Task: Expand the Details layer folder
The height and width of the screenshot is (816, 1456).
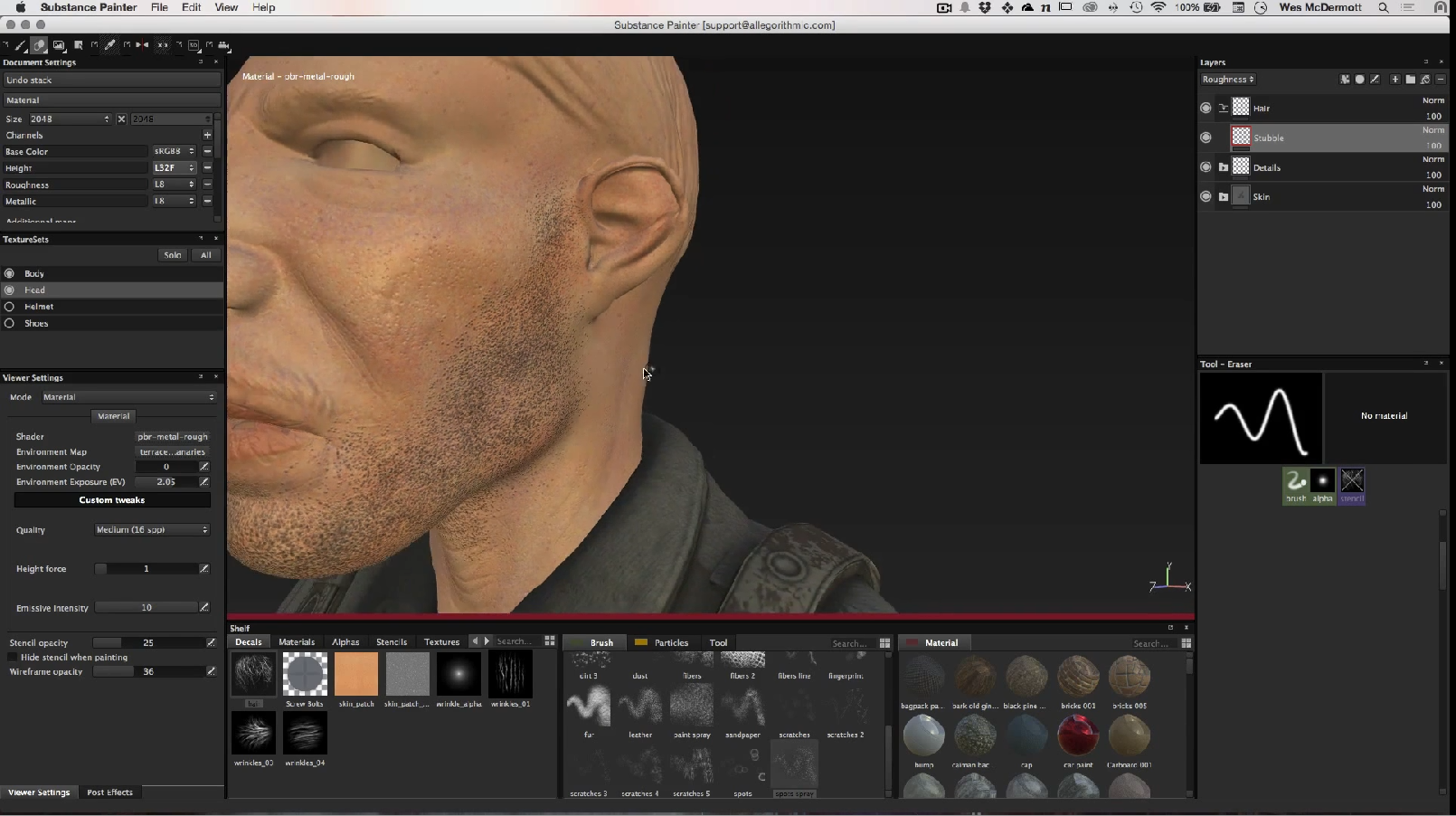Action: [1224, 167]
